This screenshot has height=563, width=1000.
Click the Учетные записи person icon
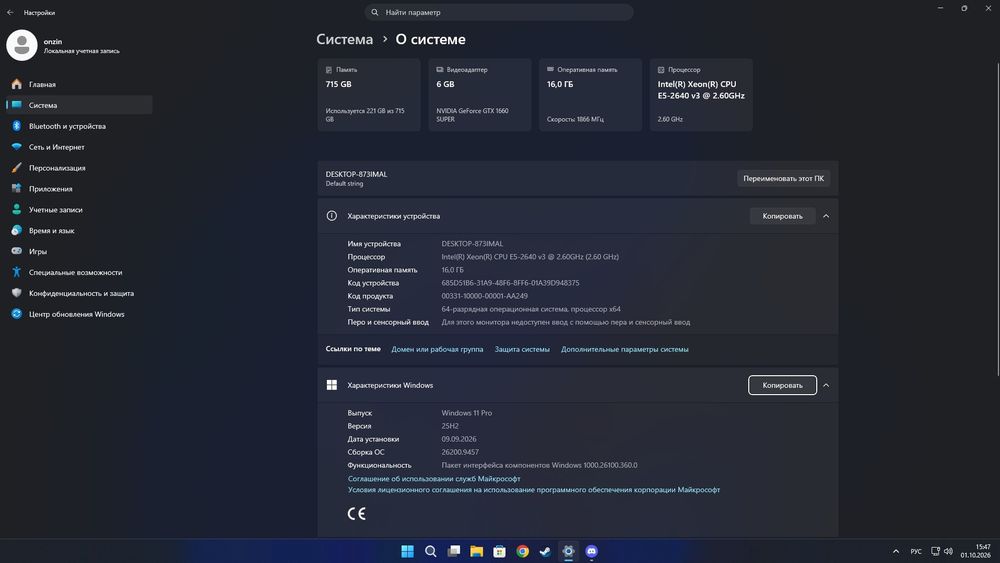[17, 210]
